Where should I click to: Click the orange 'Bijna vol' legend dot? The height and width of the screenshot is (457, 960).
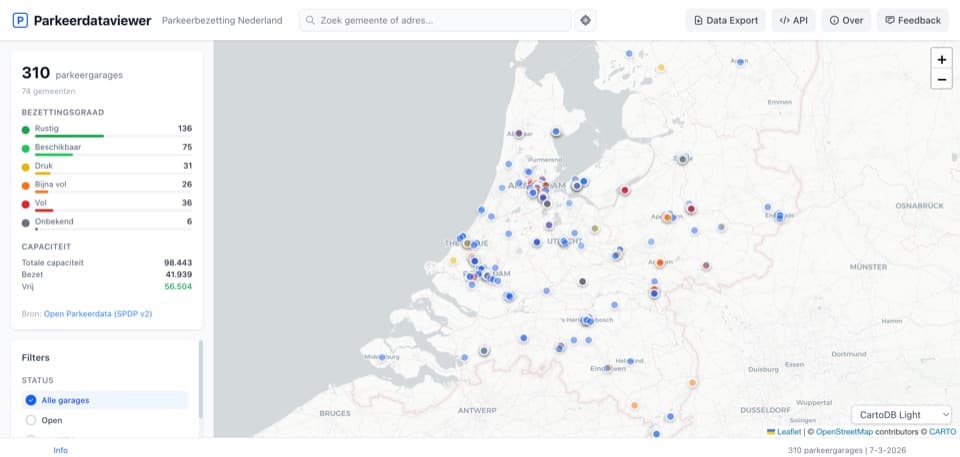(x=26, y=186)
